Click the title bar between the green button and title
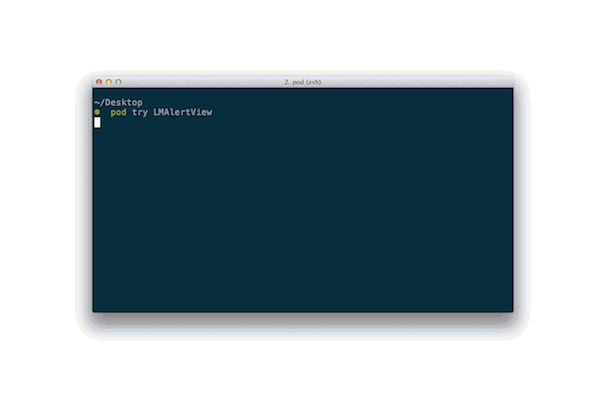This screenshot has width=593, height=400. click(202, 82)
